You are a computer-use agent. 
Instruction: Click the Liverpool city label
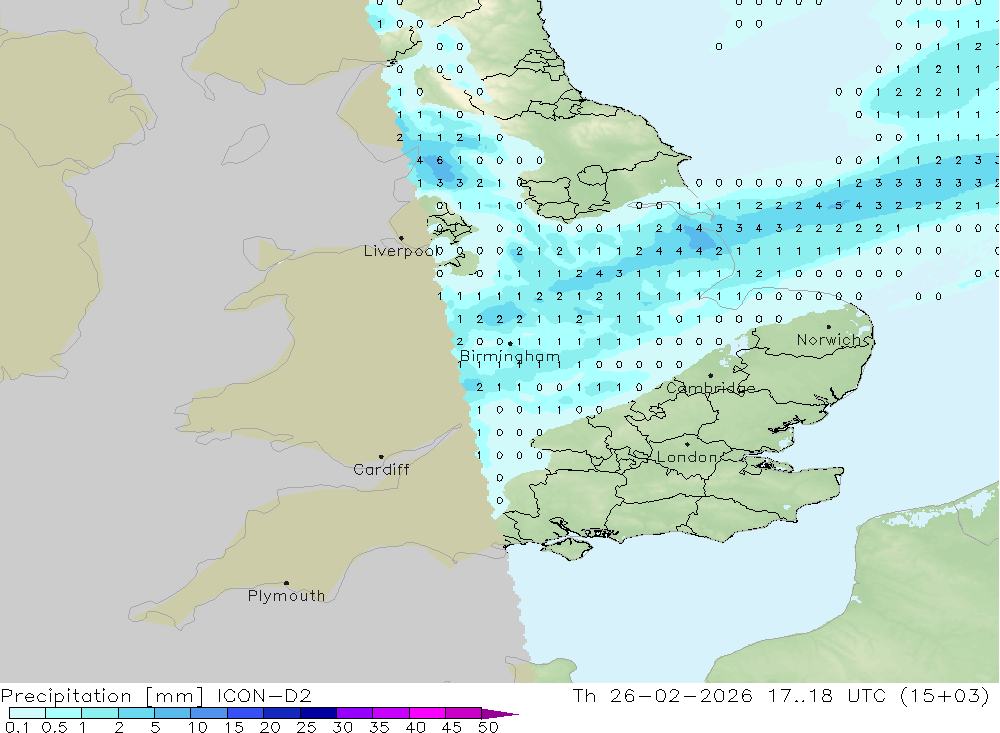[x=403, y=251]
